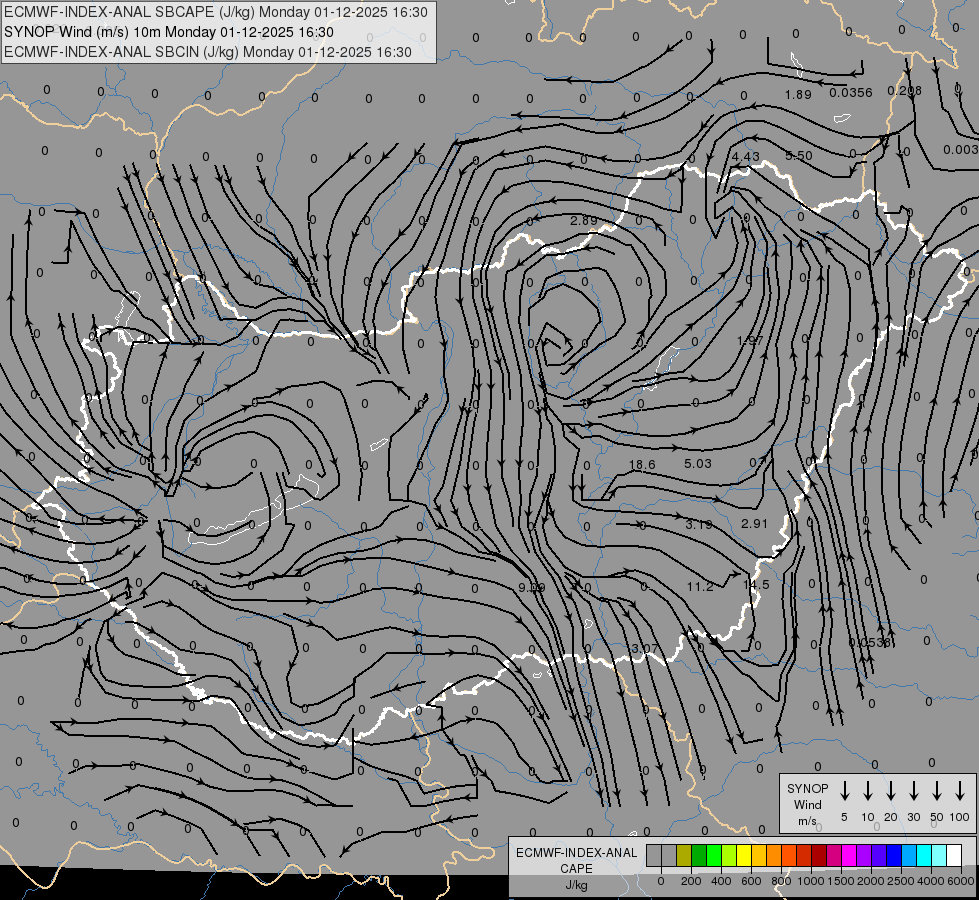979x900 pixels.
Task: Click the 2000 label on CAPE scale
Action: [871, 881]
